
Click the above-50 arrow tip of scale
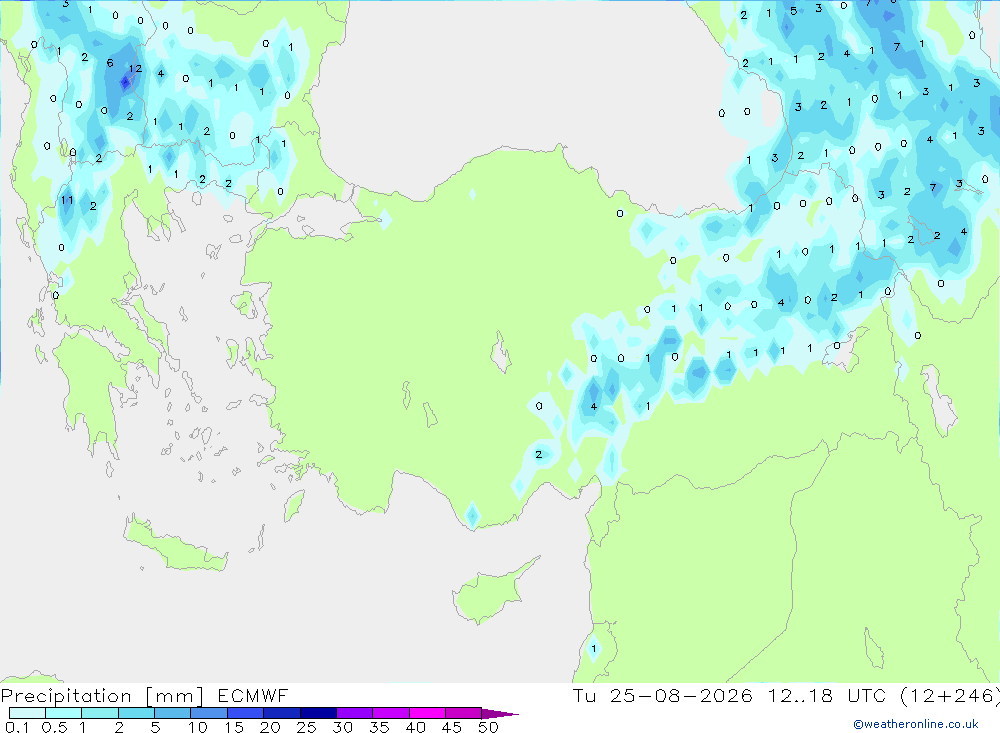coord(500,714)
